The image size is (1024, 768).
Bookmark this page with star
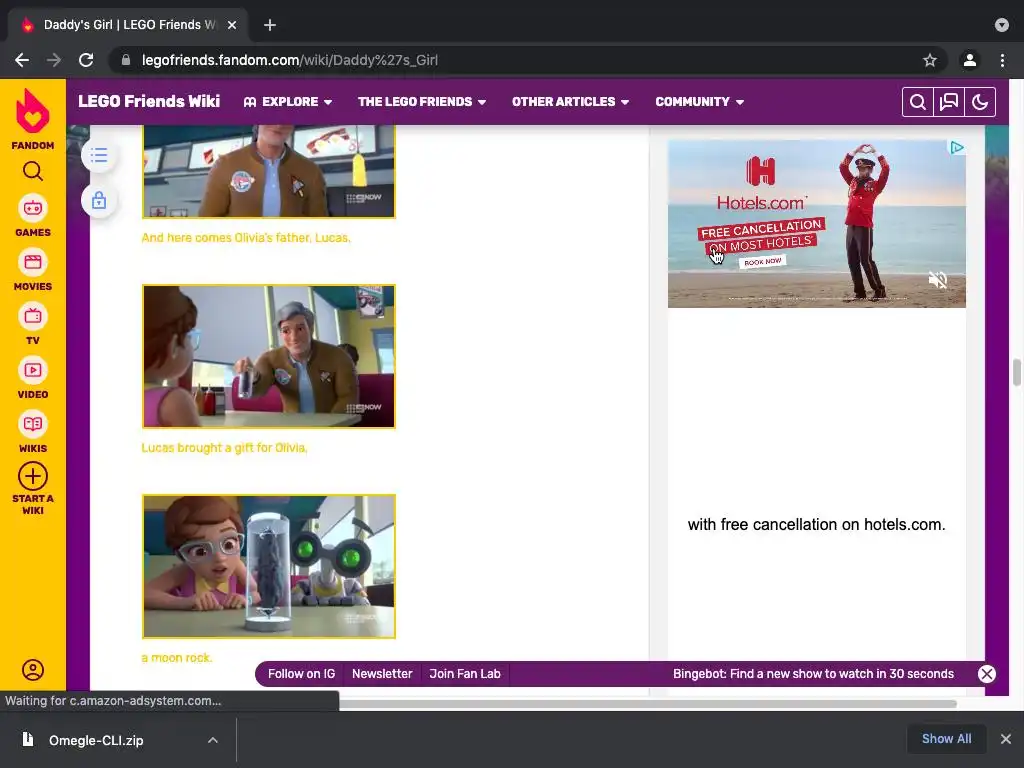(930, 60)
